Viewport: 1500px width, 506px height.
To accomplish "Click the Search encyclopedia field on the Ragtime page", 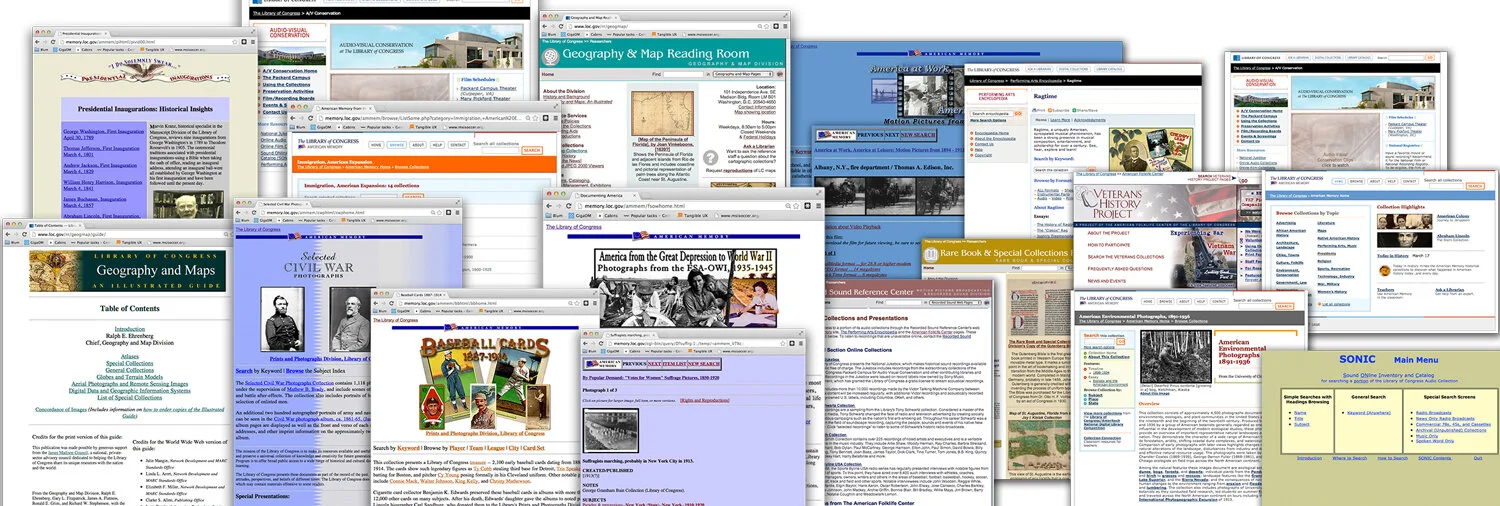I will pyautogui.click(x=992, y=113).
